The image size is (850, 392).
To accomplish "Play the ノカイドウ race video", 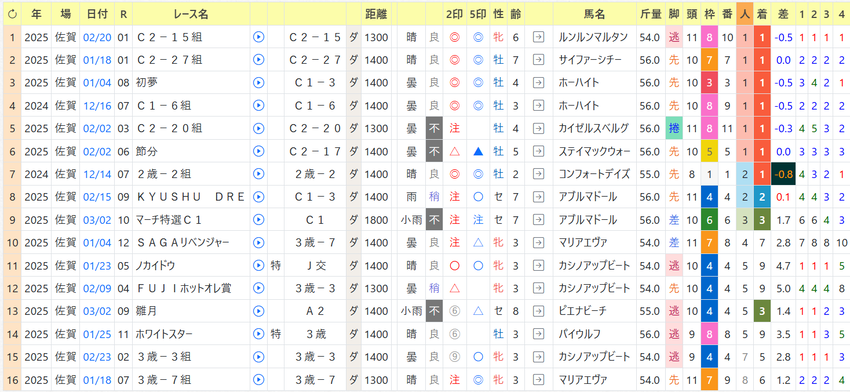I will click(259, 266).
